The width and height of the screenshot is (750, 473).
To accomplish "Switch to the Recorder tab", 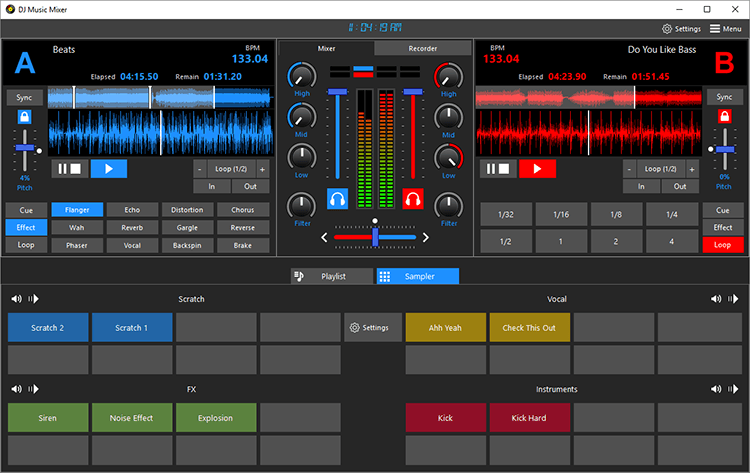I will (x=422, y=48).
